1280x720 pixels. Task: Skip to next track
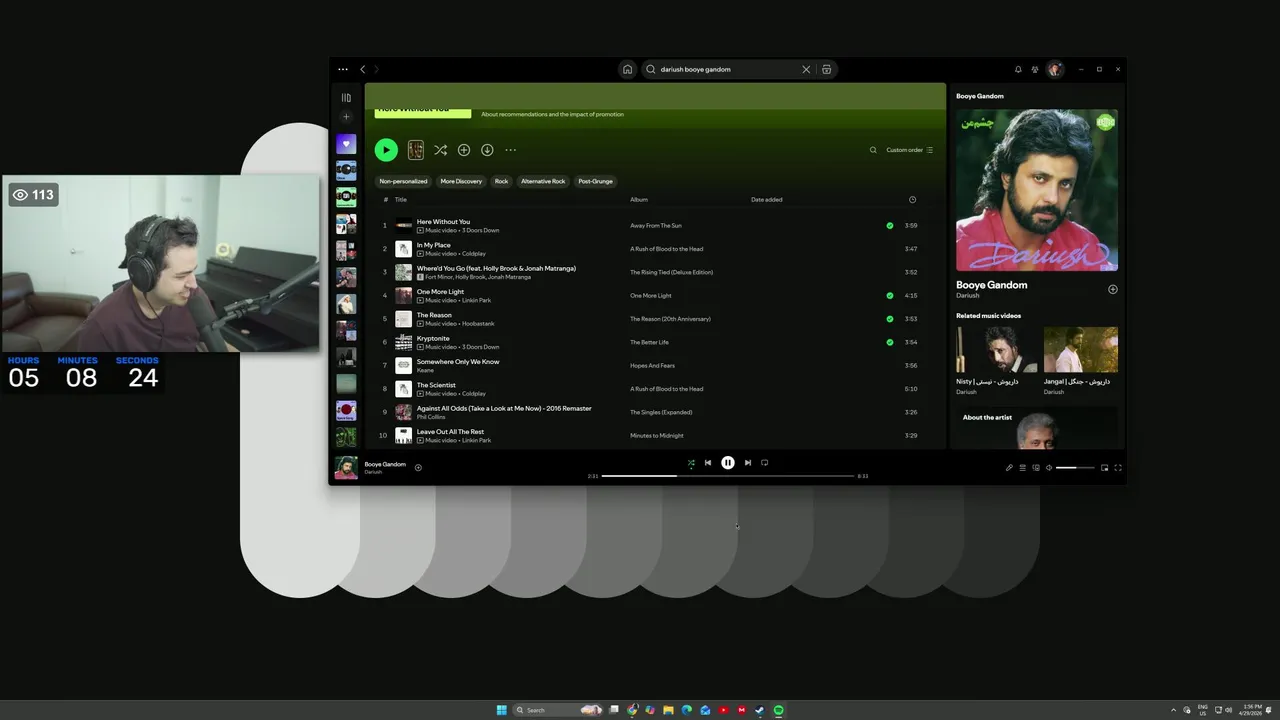click(x=747, y=463)
